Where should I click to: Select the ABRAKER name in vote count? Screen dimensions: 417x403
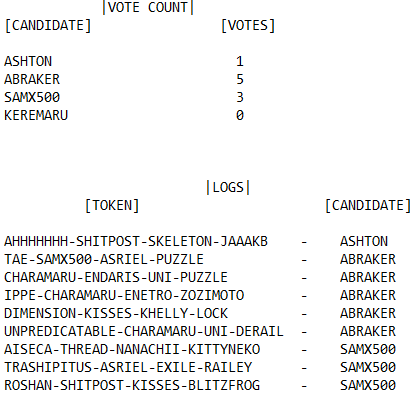[32, 79]
